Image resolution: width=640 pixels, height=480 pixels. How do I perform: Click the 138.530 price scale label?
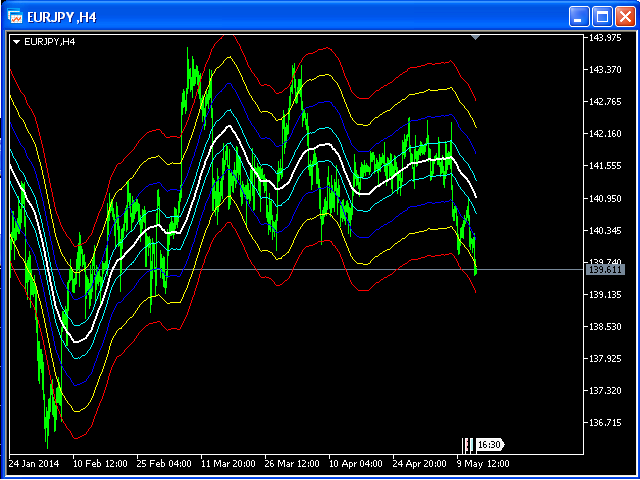(x=605, y=327)
